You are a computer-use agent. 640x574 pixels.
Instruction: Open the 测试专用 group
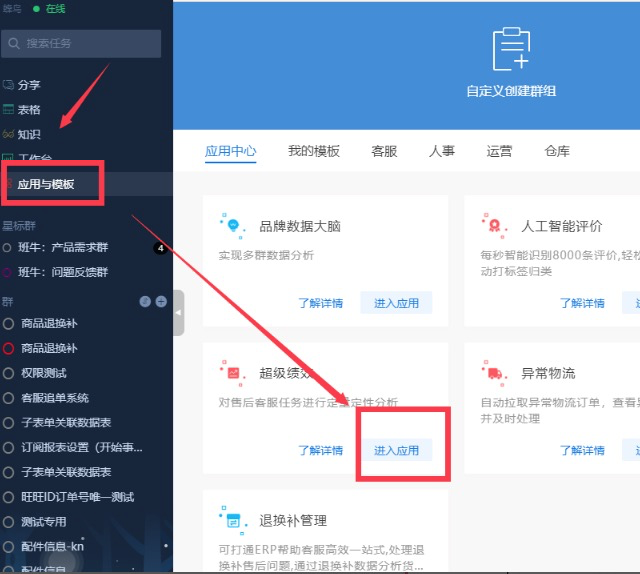(x=44, y=522)
